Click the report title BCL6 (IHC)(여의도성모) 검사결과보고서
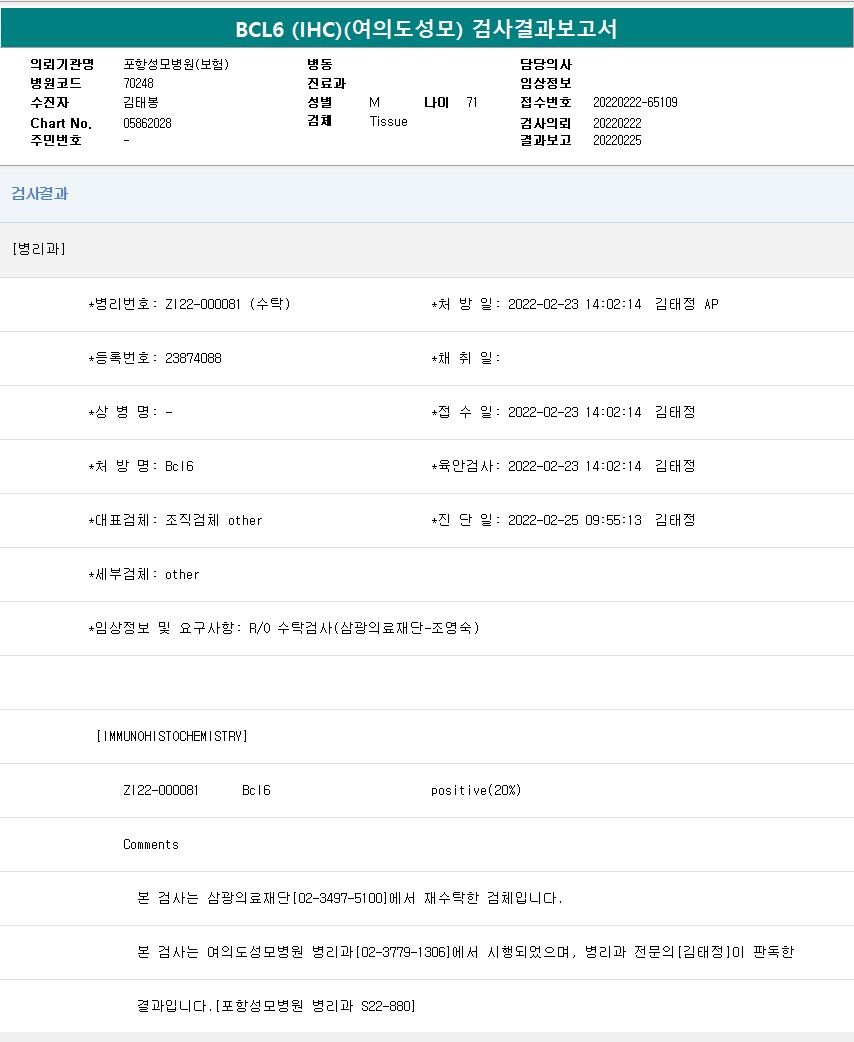Image resolution: width=854 pixels, height=1042 pixels. coord(426,29)
